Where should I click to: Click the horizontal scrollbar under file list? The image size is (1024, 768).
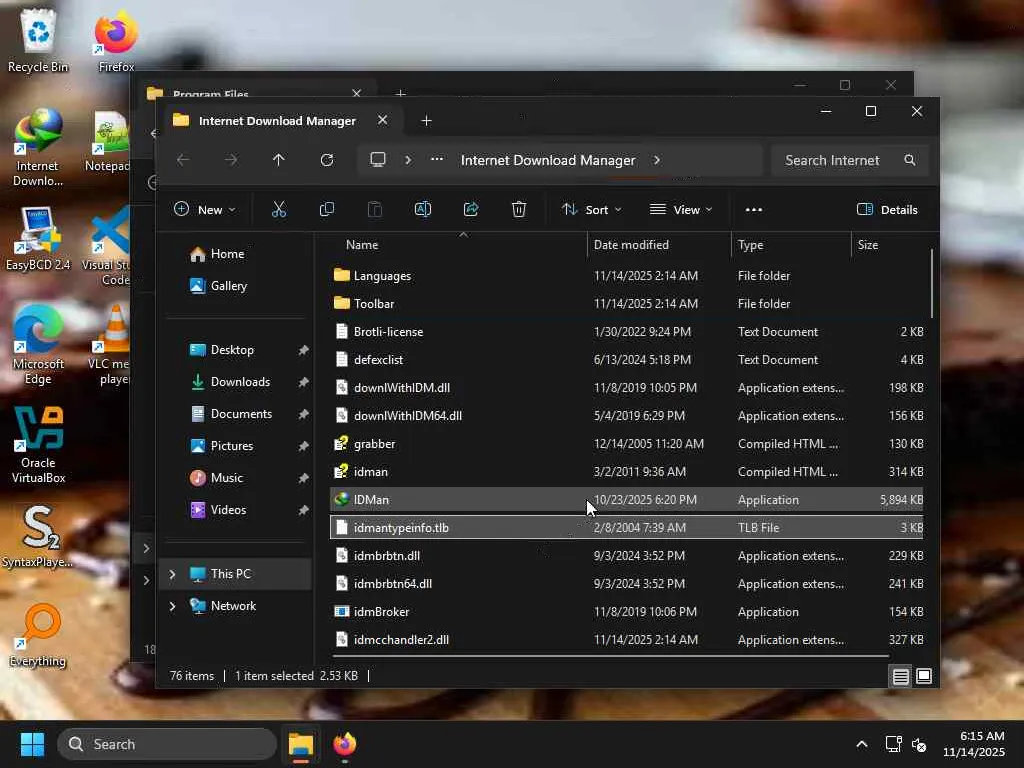point(610,656)
